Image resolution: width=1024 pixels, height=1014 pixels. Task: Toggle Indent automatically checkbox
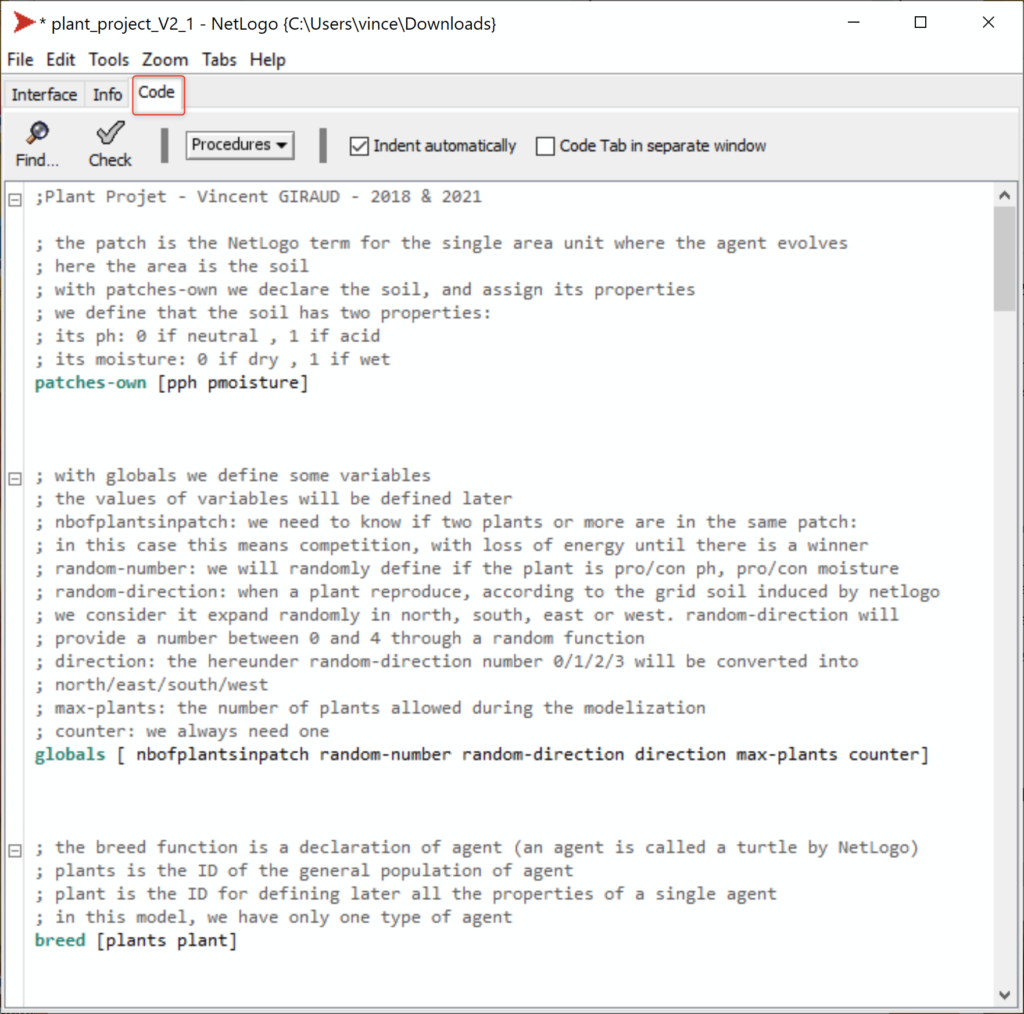(x=359, y=146)
